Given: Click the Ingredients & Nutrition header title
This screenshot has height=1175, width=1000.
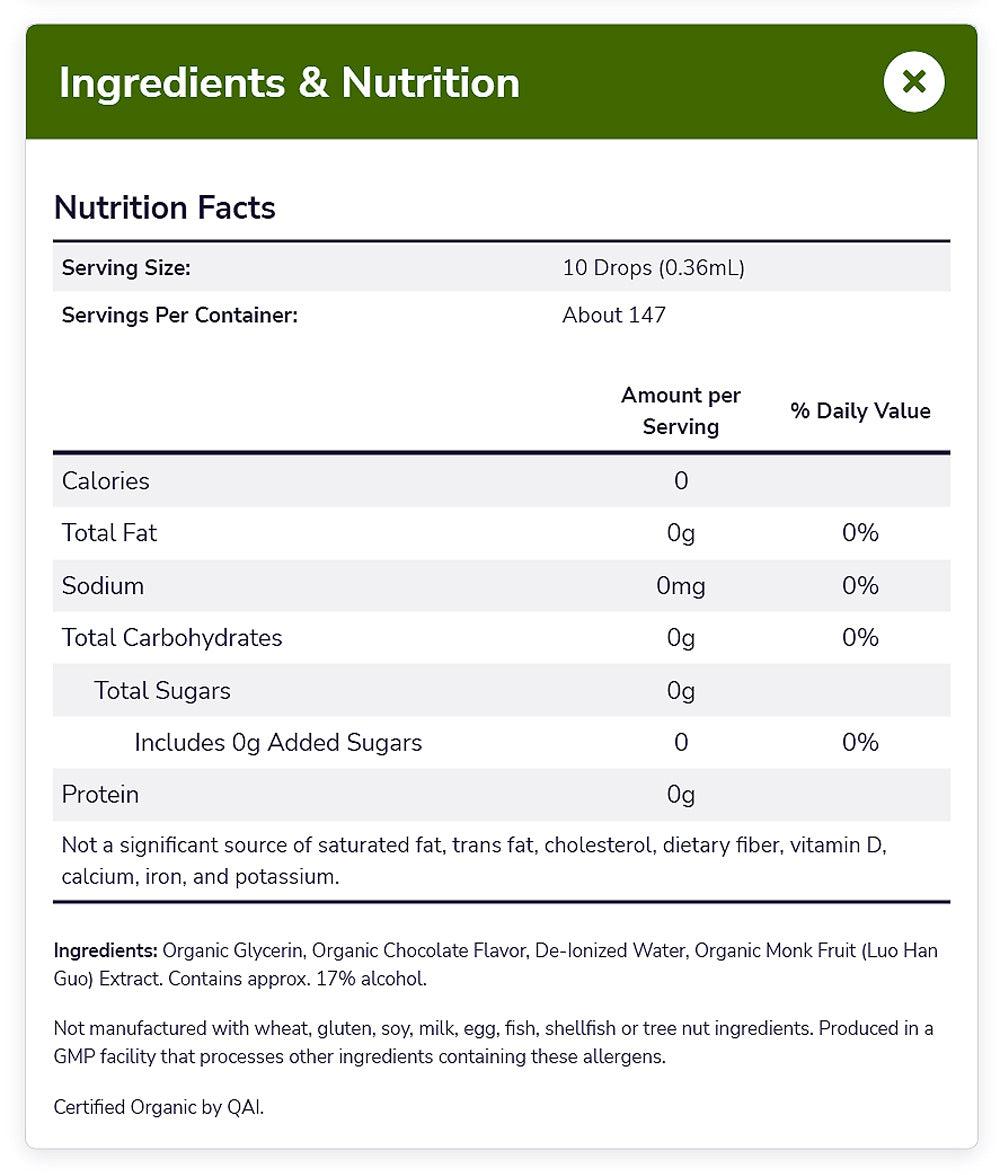Looking at the screenshot, I should click(289, 82).
